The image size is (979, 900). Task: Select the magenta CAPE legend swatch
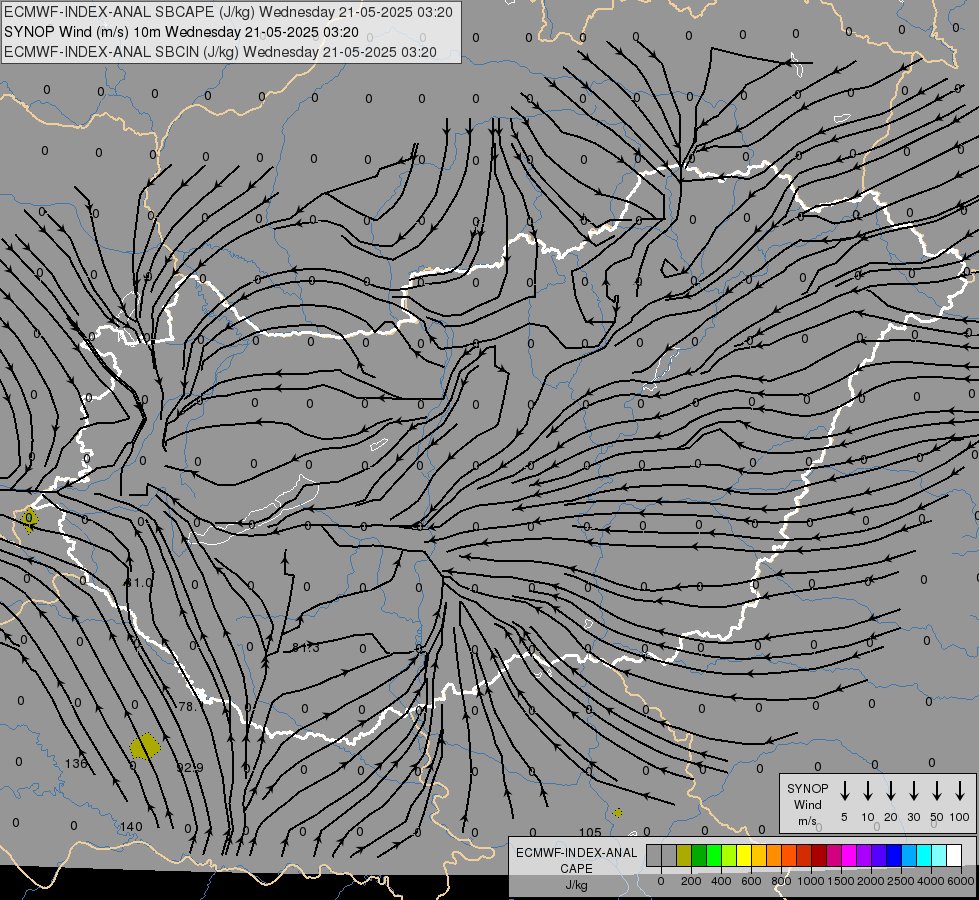point(850,855)
